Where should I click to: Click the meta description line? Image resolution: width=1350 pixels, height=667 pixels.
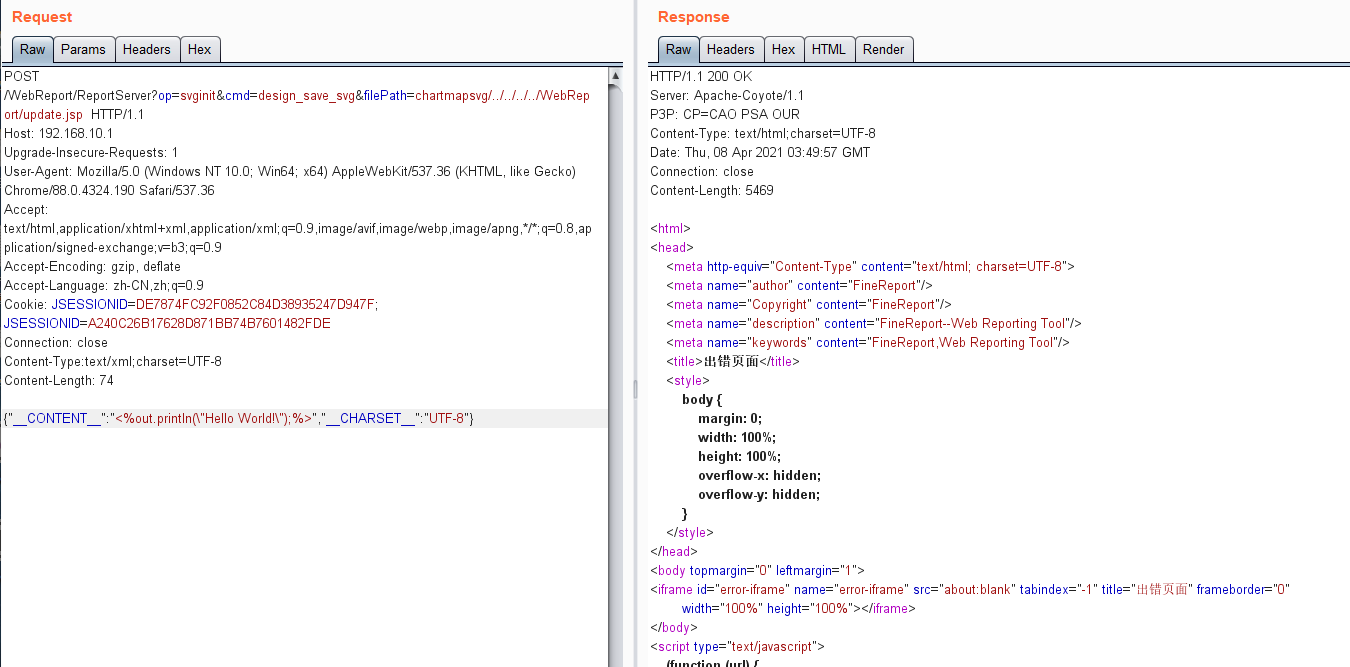[874, 323]
